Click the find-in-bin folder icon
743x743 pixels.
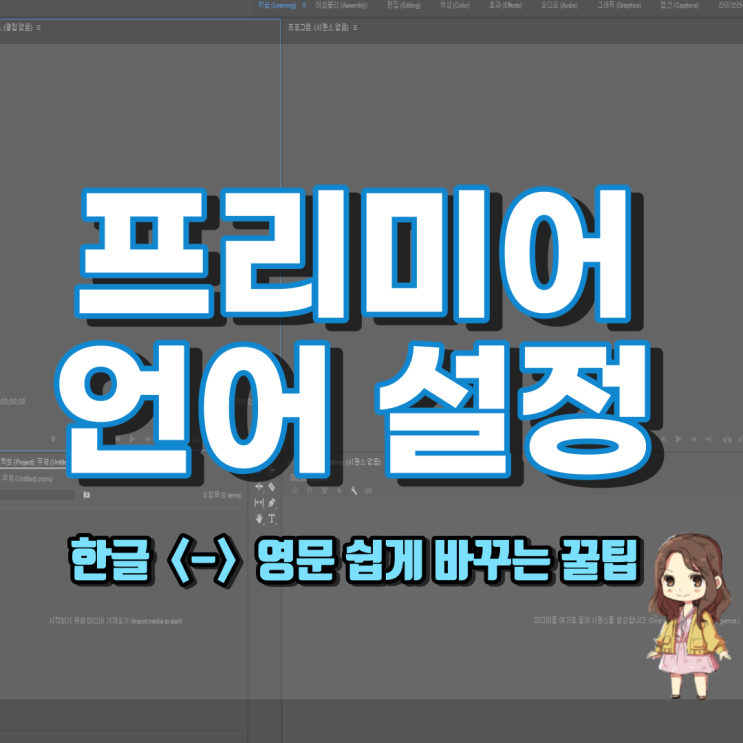coord(87,495)
